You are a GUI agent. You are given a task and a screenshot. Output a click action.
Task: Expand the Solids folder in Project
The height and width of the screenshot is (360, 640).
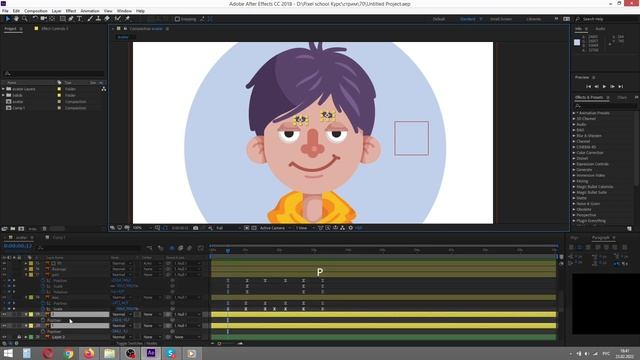pos(3,95)
